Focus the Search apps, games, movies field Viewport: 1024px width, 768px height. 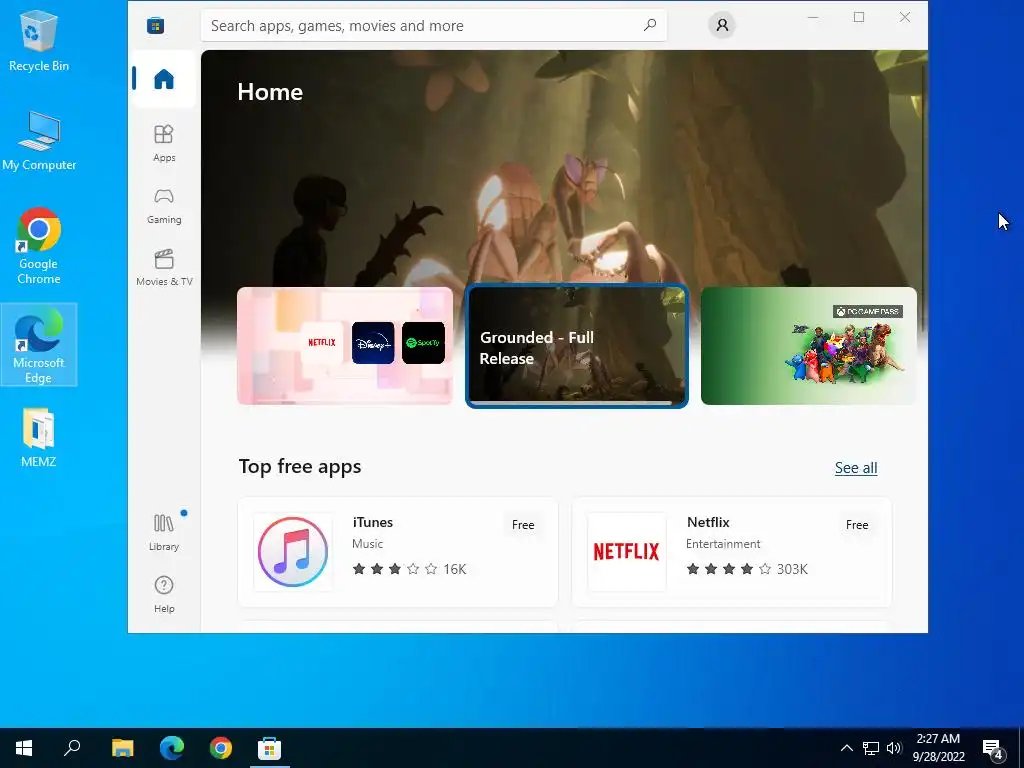[434, 25]
